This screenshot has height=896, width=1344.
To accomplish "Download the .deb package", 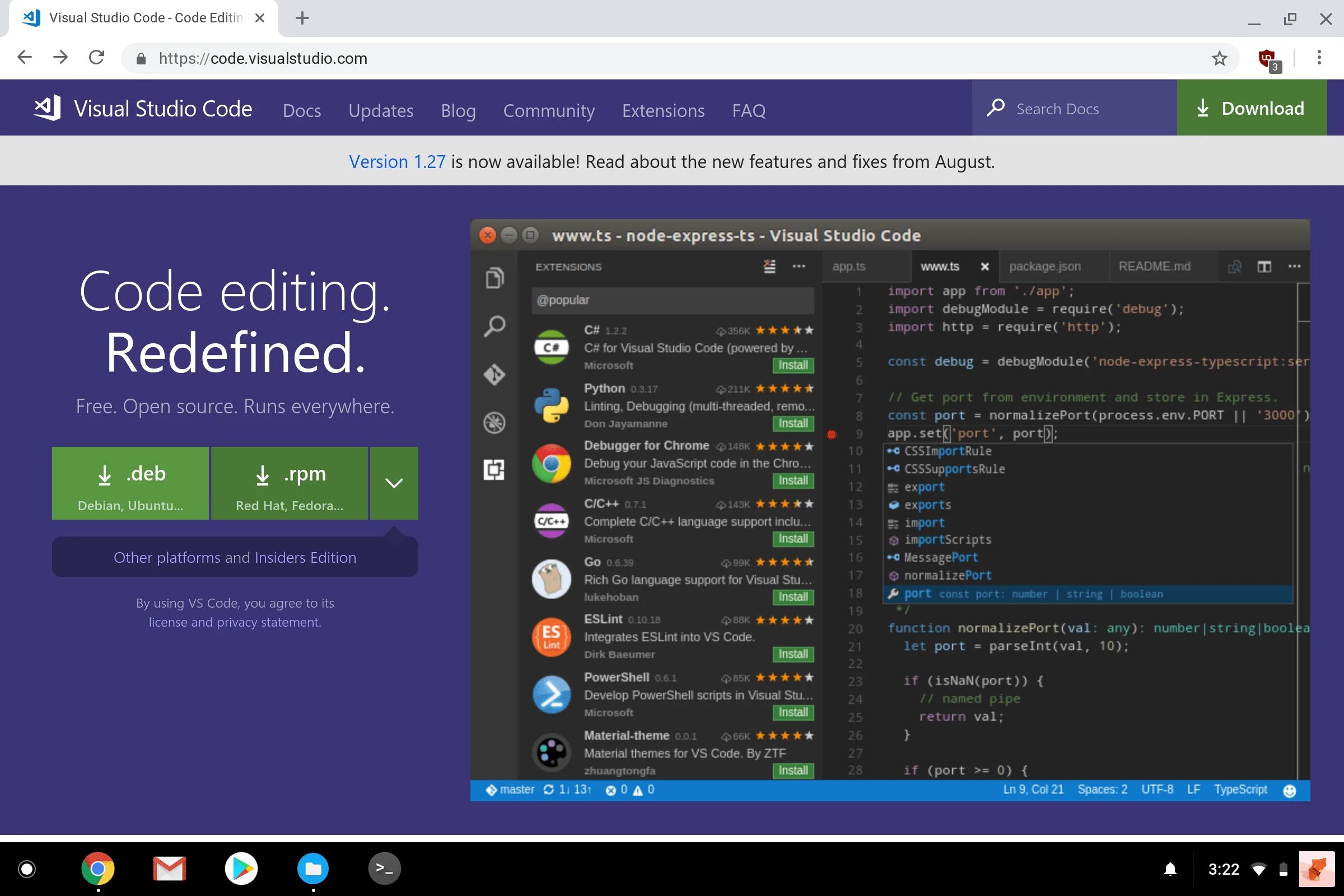I will (x=130, y=483).
